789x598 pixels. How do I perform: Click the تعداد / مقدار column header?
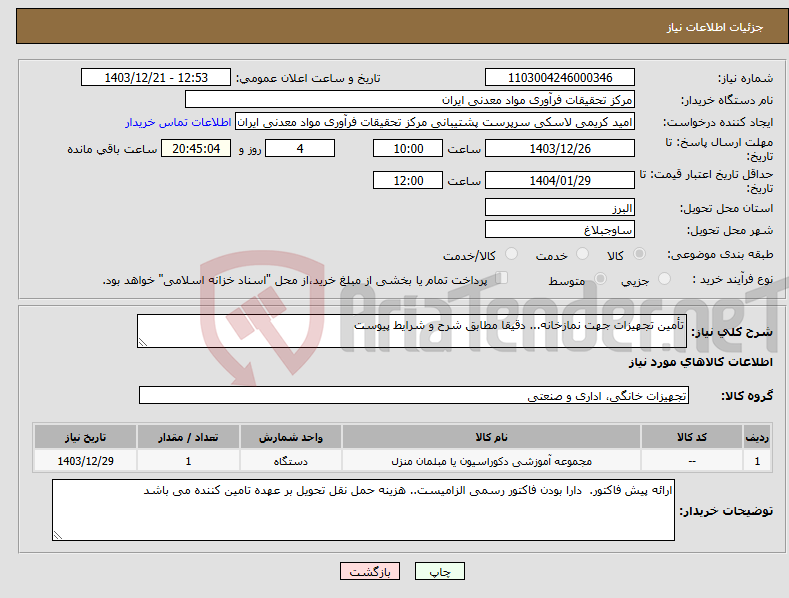click(x=188, y=437)
